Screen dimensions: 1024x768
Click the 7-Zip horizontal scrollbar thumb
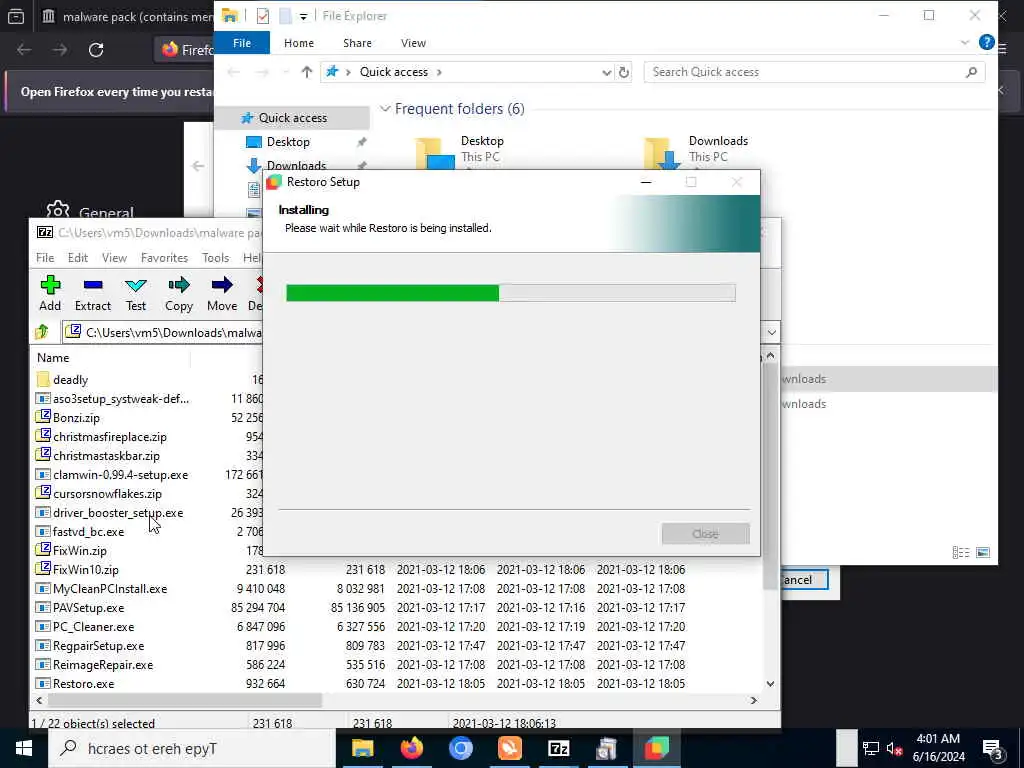[x=185, y=700]
